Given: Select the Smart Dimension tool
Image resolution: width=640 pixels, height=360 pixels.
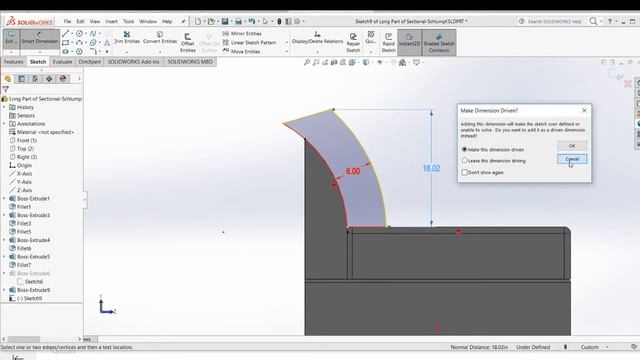Looking at the screenshot, I should tap(40, 39).
